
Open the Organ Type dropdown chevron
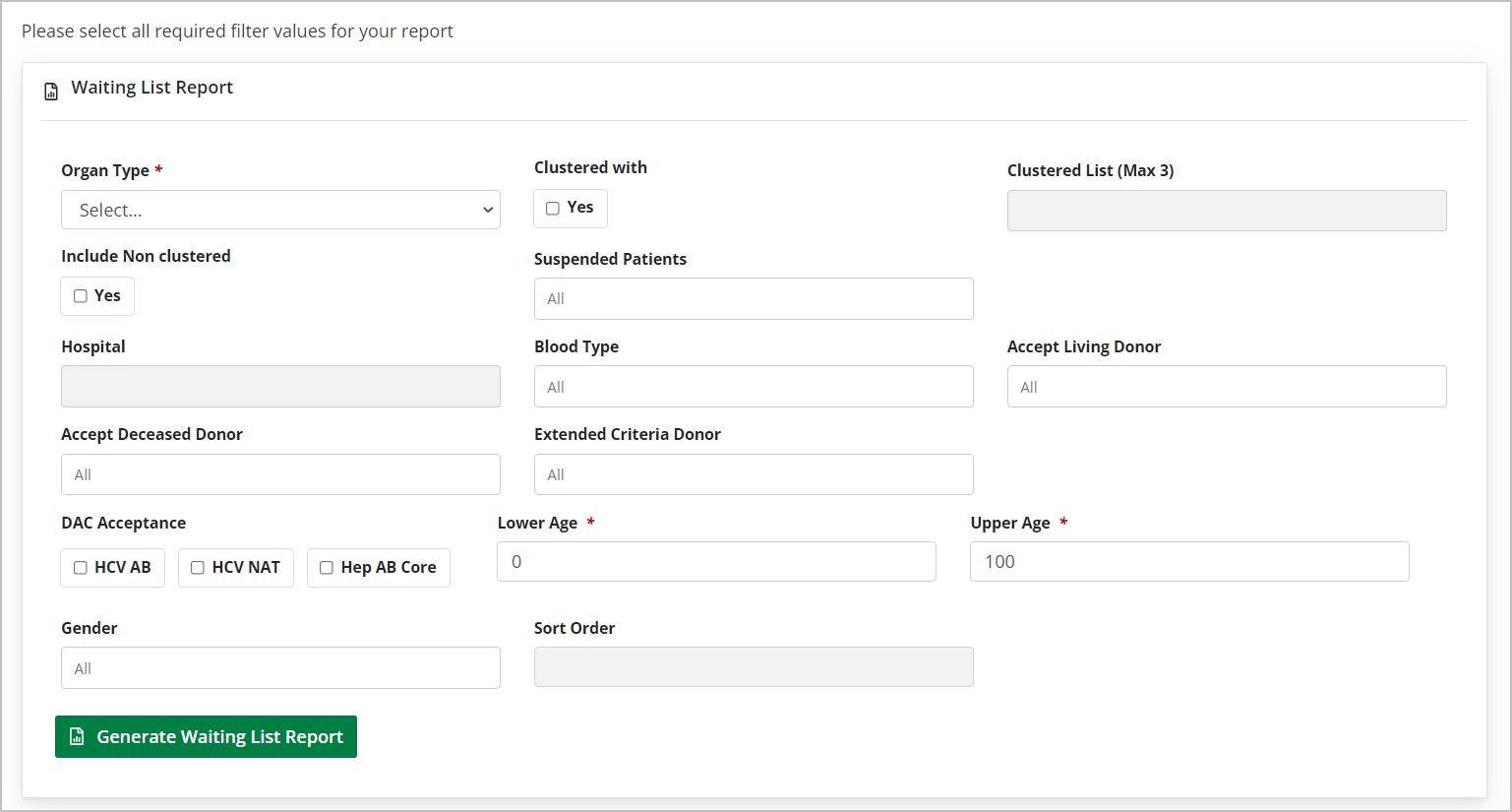487,210
